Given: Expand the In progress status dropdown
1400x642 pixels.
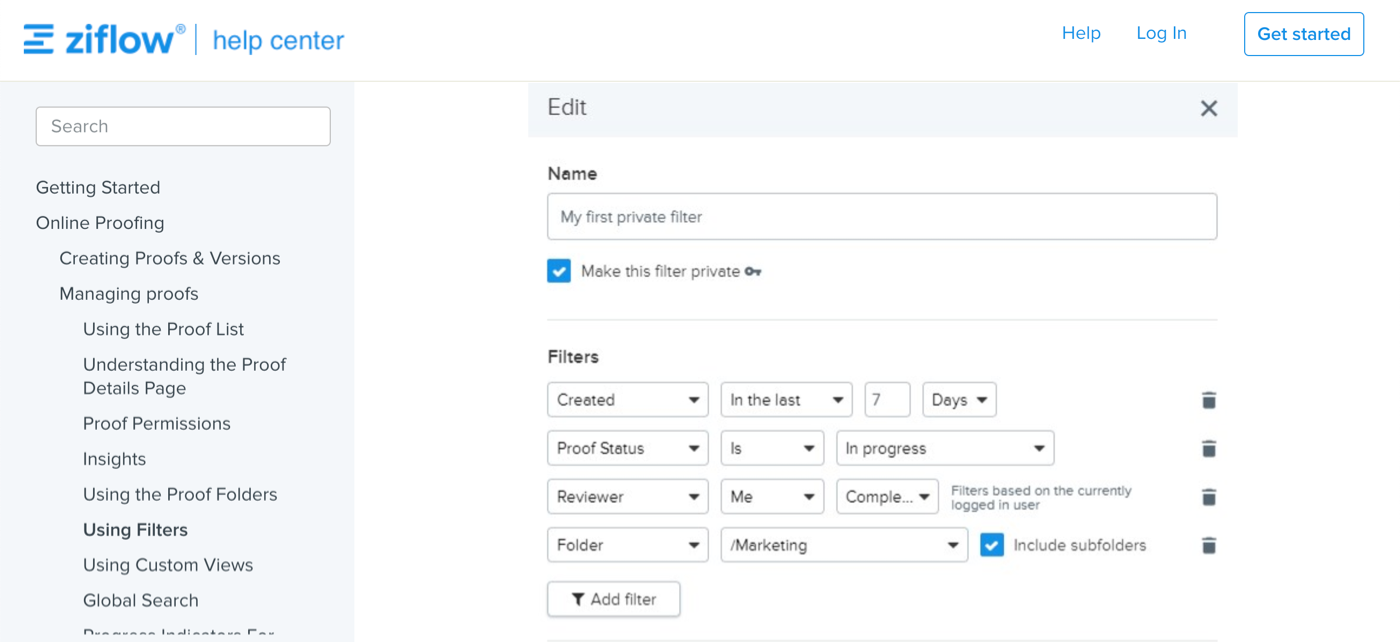Looking at the screenshot, I should 944,448.
